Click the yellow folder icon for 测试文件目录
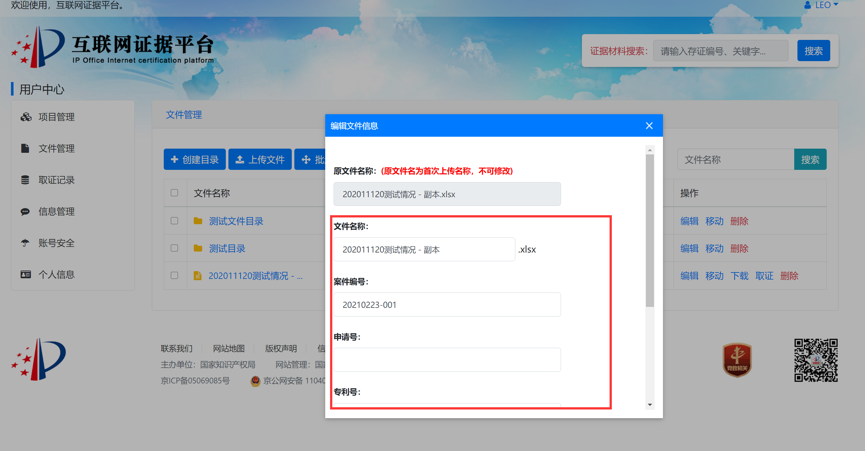Screen dimensions: 865x451 [x=198, y=221]
